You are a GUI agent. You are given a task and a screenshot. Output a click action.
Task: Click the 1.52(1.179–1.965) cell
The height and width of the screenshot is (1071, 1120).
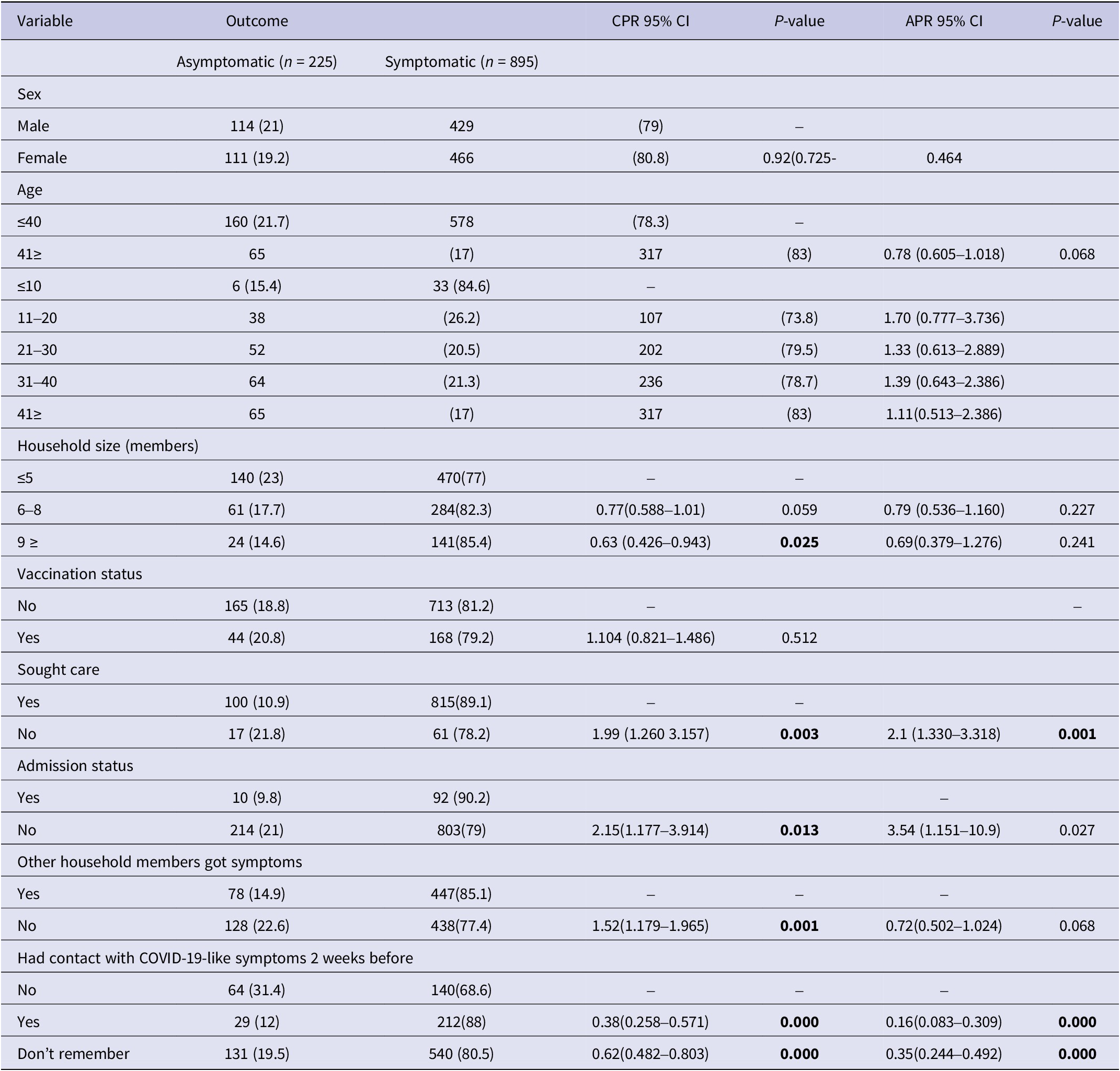[x=650, y=925]
